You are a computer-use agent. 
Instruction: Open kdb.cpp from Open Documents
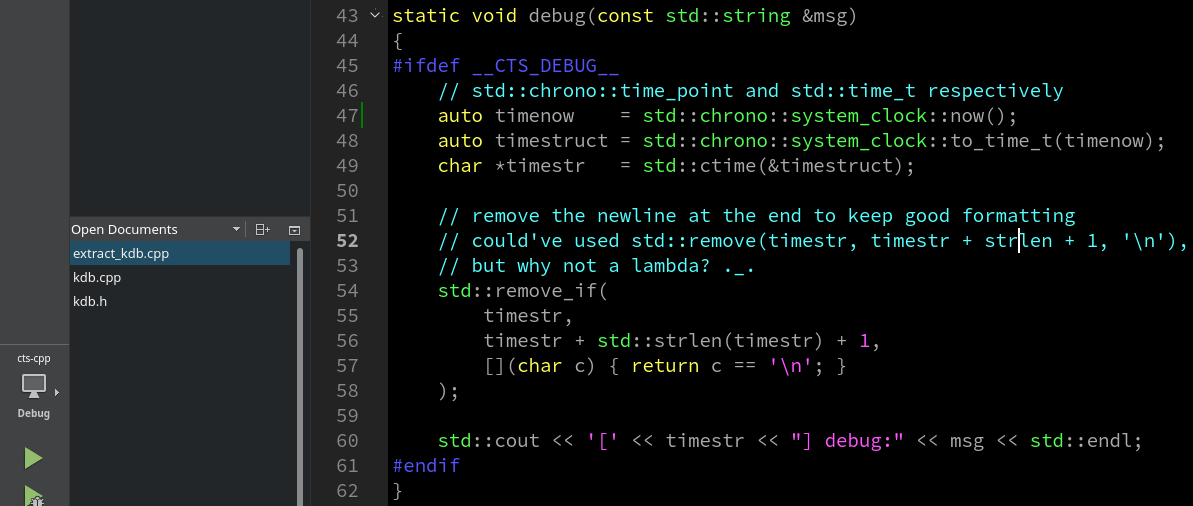point(97,277)
